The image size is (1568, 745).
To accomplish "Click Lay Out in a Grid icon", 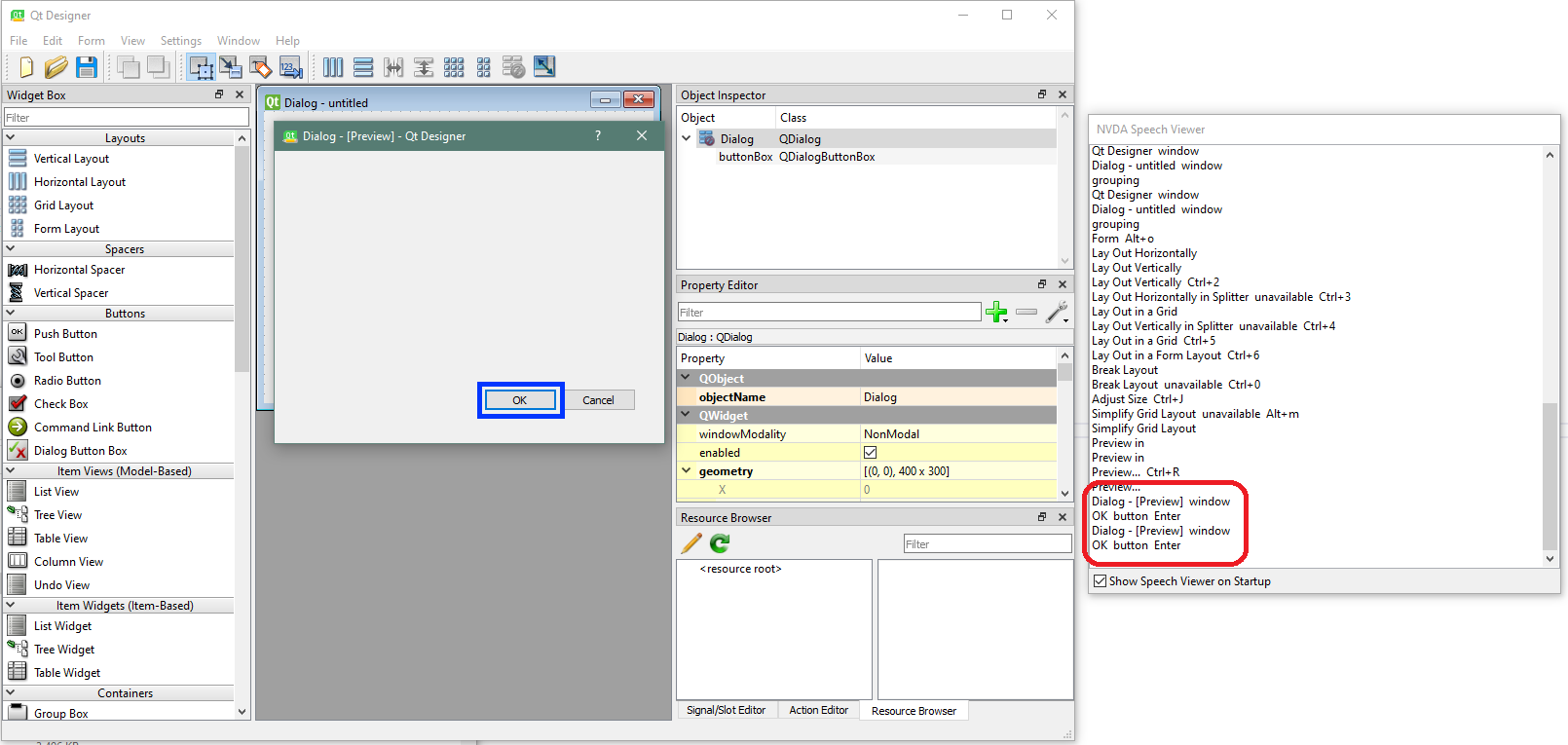I will click(454, 67).
